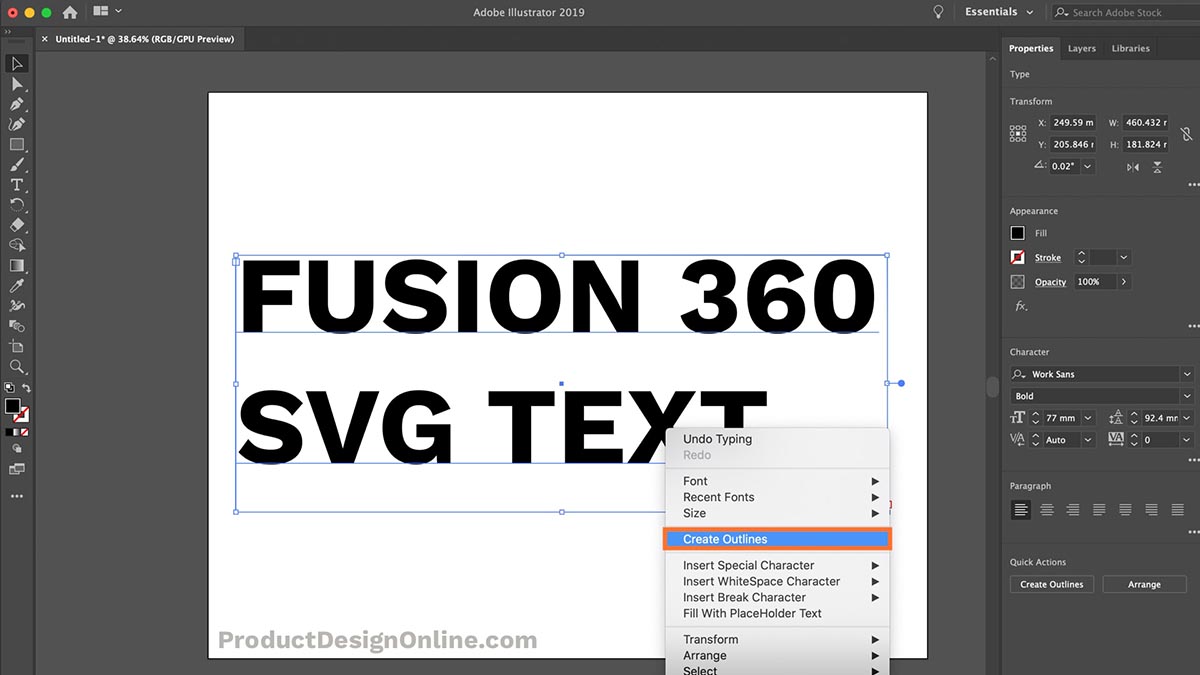Align paragraph right
The image size is (1200, 675).
pyautogui.click(x=1073, y=509)
